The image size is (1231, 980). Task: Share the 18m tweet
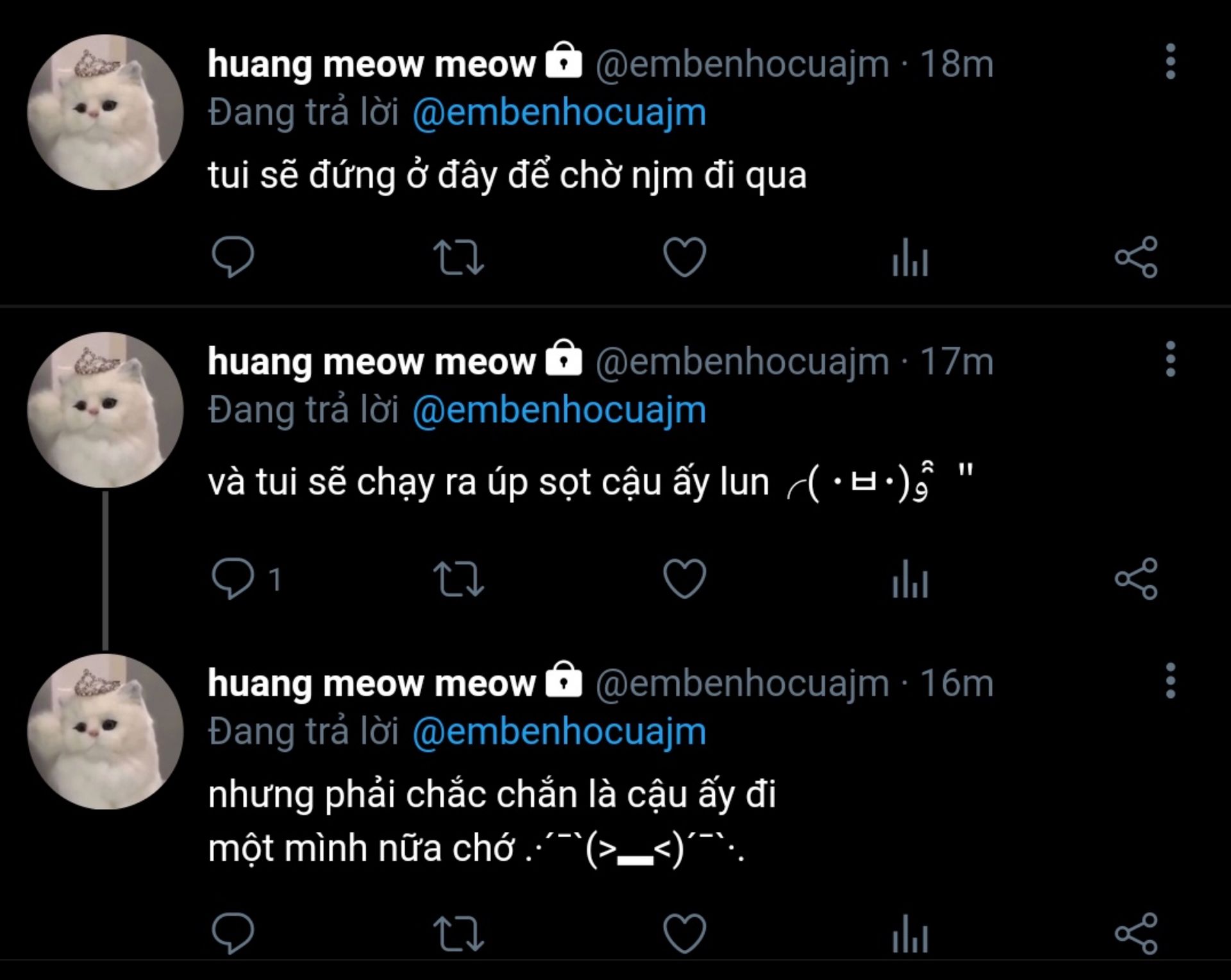1136,257
